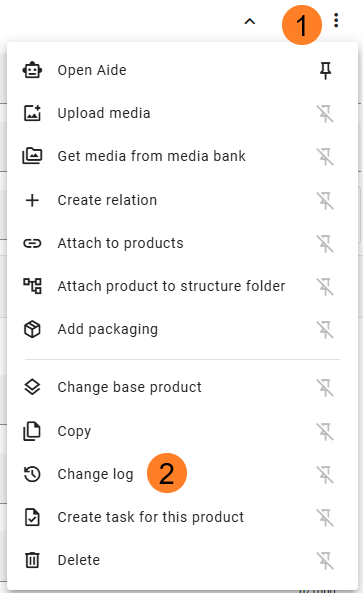Viewport: 363px width, 593px height.
Task: Click the Open Aide robot icon
Action: pos(33,70)
